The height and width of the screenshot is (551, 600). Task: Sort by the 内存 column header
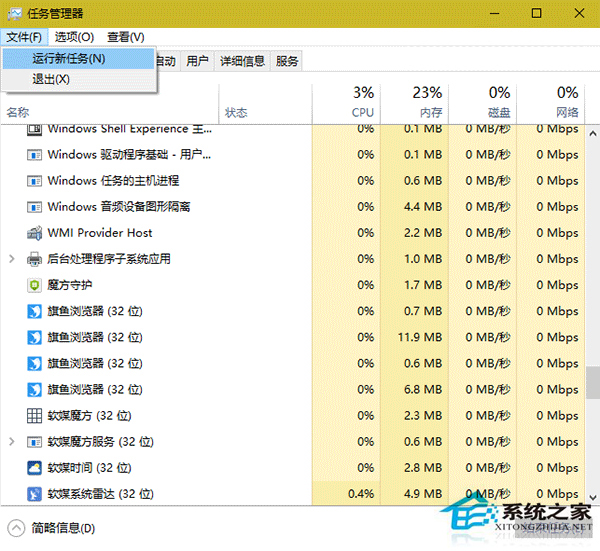point(414,103)
